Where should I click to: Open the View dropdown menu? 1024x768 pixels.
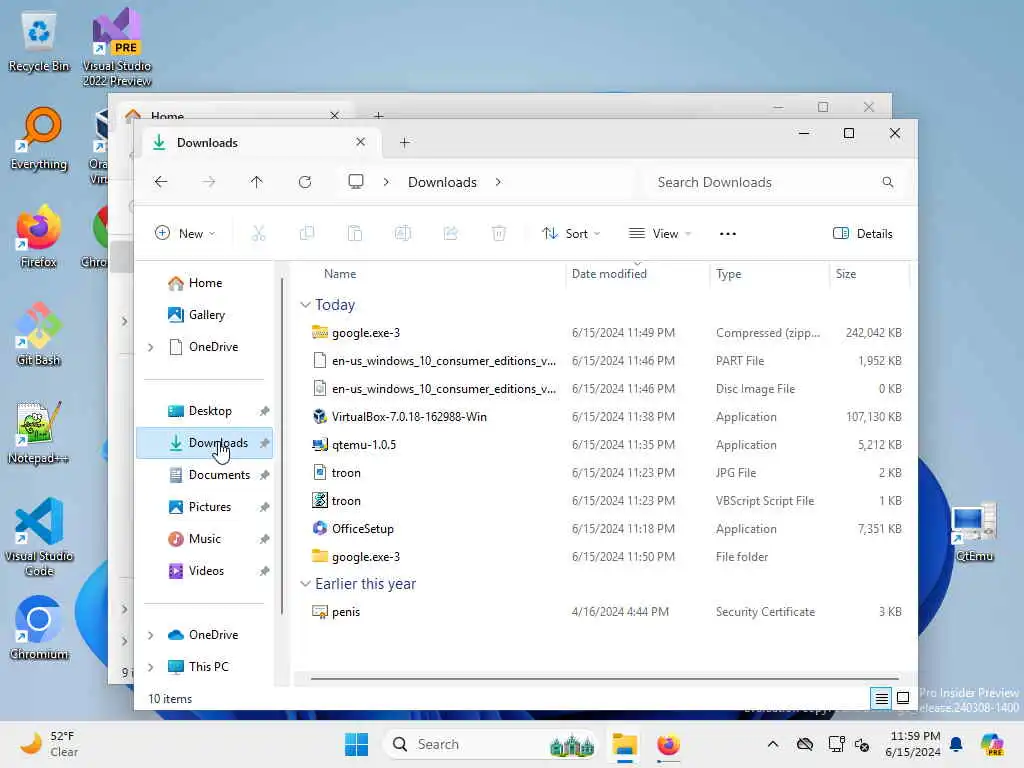pyautogui.click(x=660, y=234)
